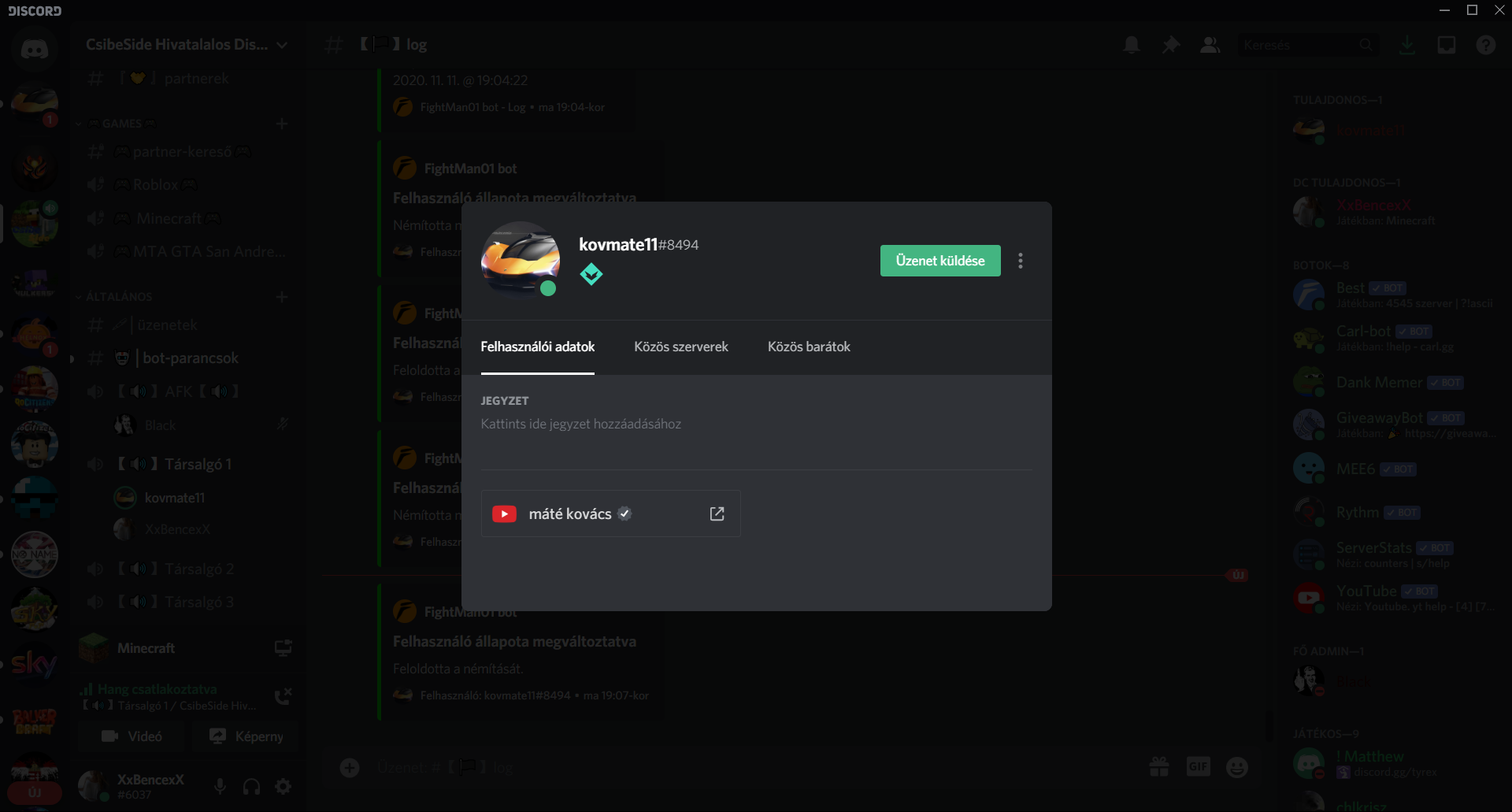Join the Társalgó 2 voice channel

(189, 569)
